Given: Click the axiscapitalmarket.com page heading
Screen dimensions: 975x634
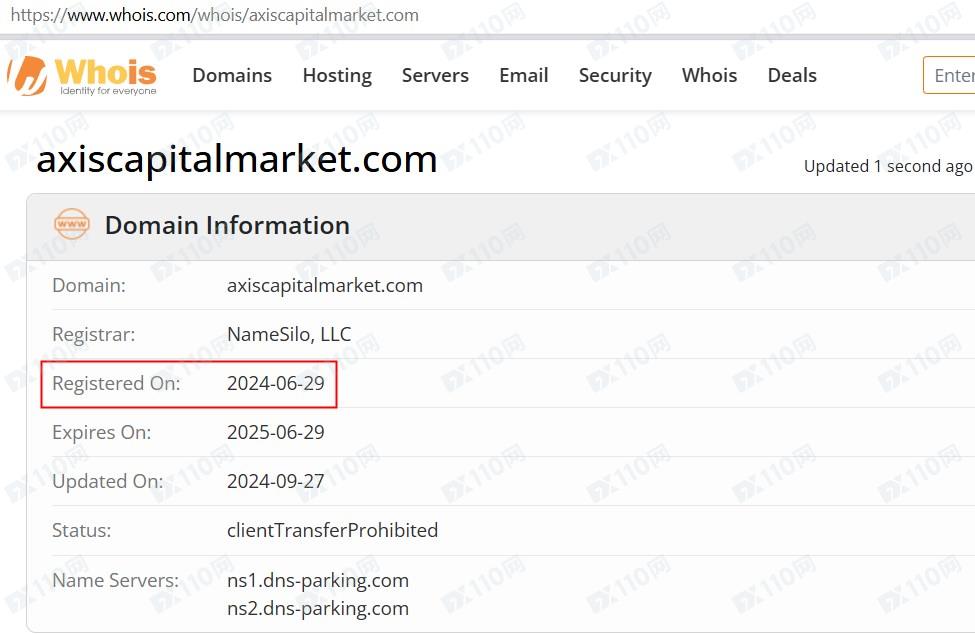Looking at the screenshot, I should tap(237, 160).
